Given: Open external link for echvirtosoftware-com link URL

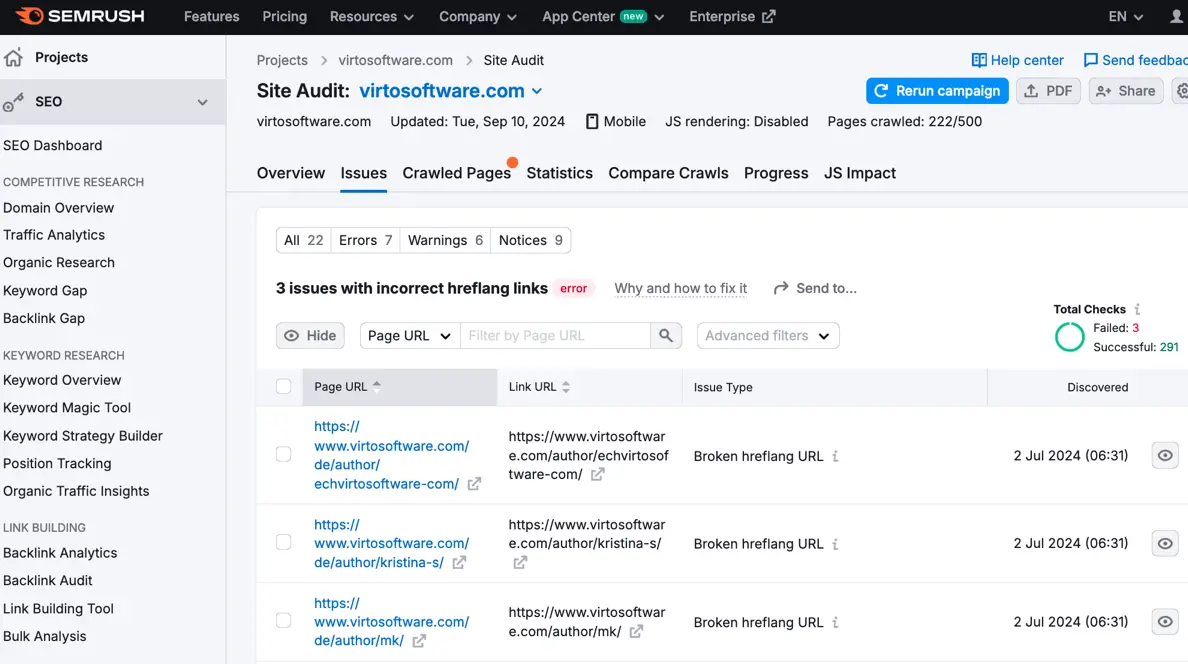Looking at the screenshot, I should click(x=597, y=475).
